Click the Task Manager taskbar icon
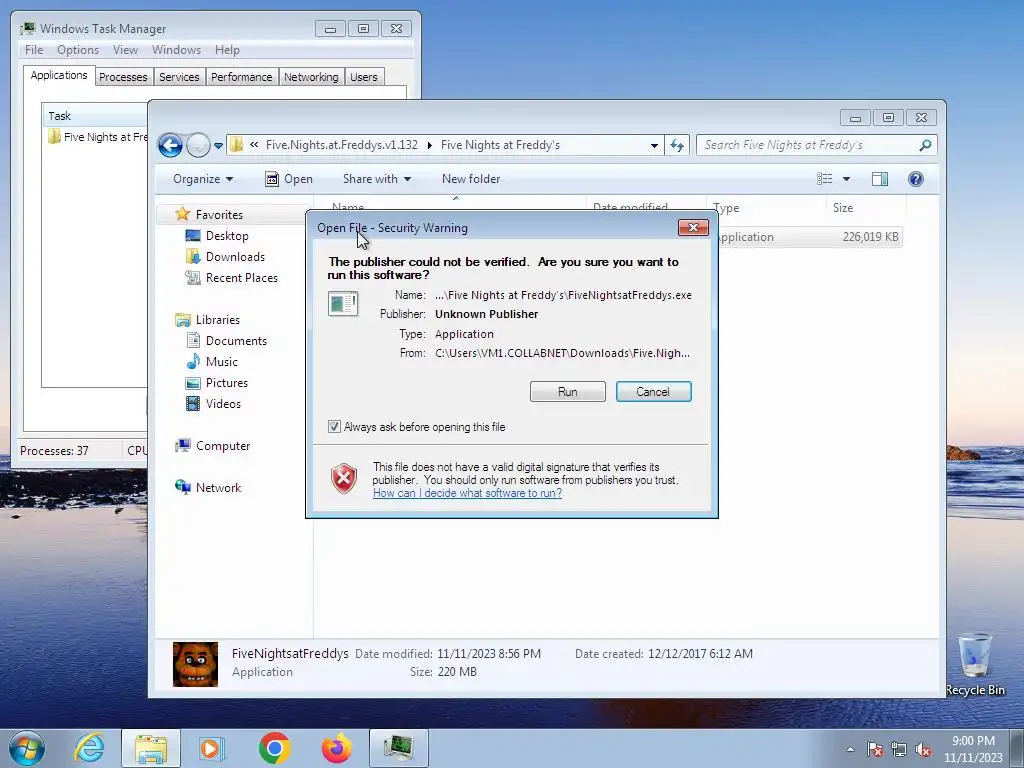The height and width of the screenshot is (768, 1024). coord(398,748)
